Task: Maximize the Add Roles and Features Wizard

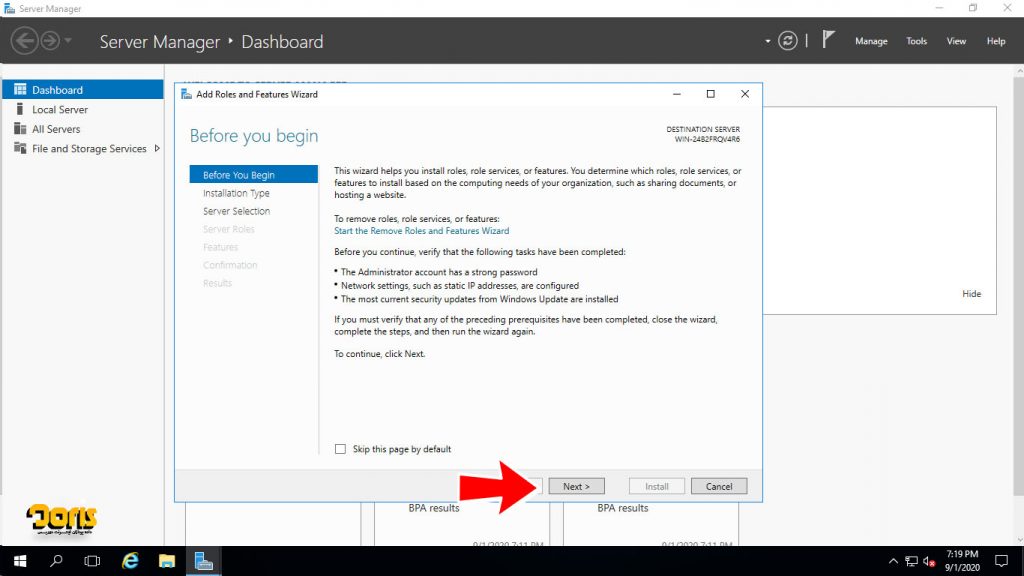Action: (711, 94)
